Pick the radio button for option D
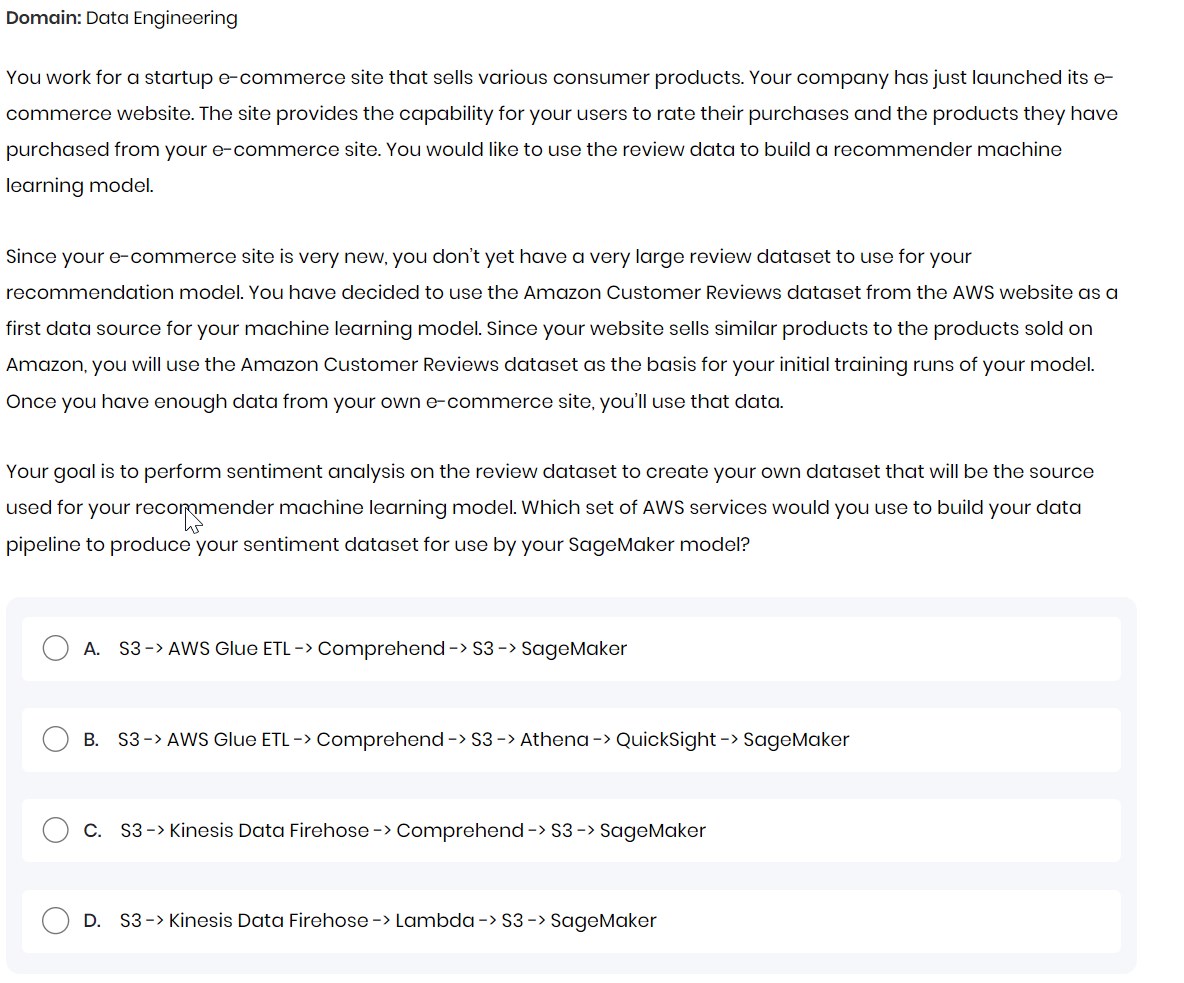The image size is (1184, 983). (56, 921)
